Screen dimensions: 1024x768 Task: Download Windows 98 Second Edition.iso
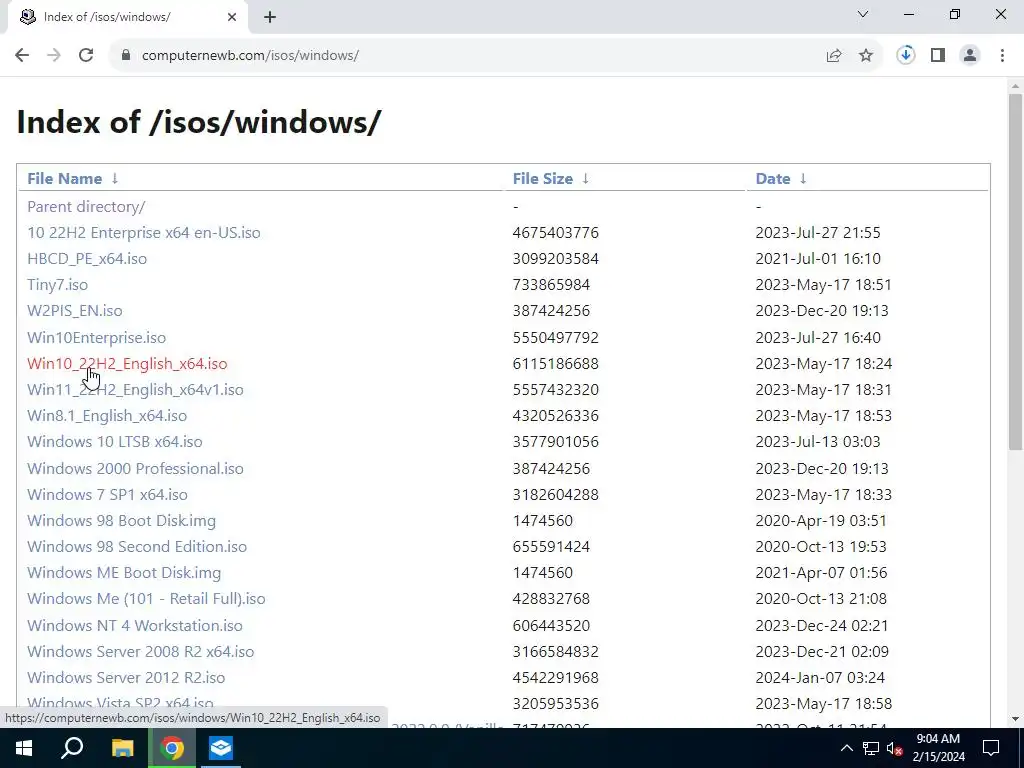click(x=137, y=547)
